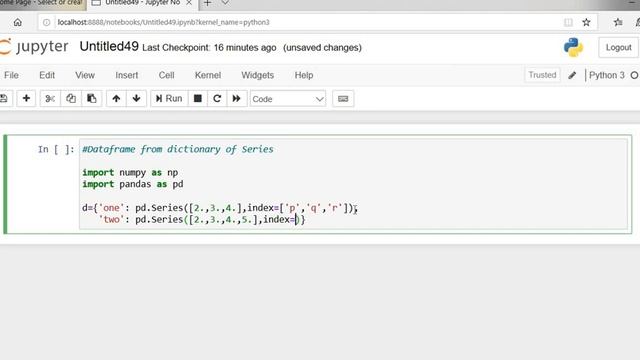Close the Untitled49 browser tab
This screenshot has height=360, width=640.
pyautogui.click(x=189, y=3)
